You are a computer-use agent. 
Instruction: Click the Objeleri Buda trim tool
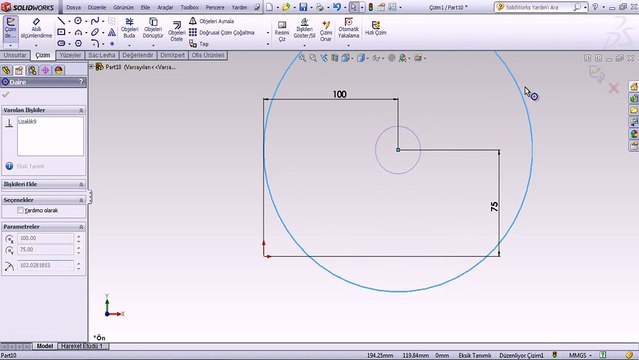click(x=129, y=28)
